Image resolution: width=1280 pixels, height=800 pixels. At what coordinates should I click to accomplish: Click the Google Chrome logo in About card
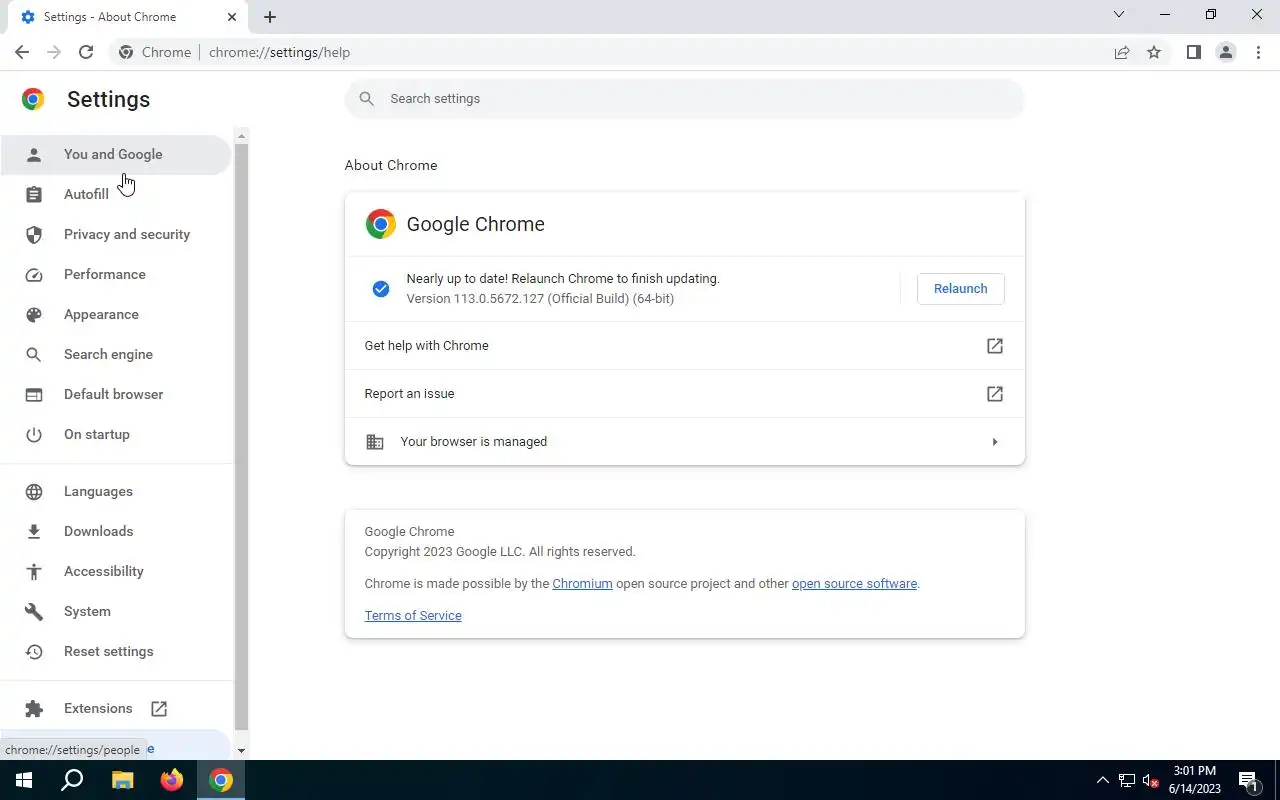click(380, 224)
